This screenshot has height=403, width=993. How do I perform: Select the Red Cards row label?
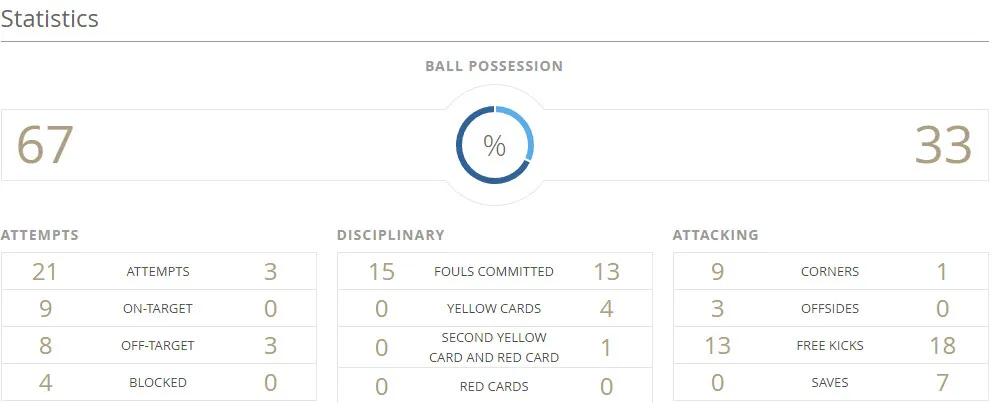494,386
